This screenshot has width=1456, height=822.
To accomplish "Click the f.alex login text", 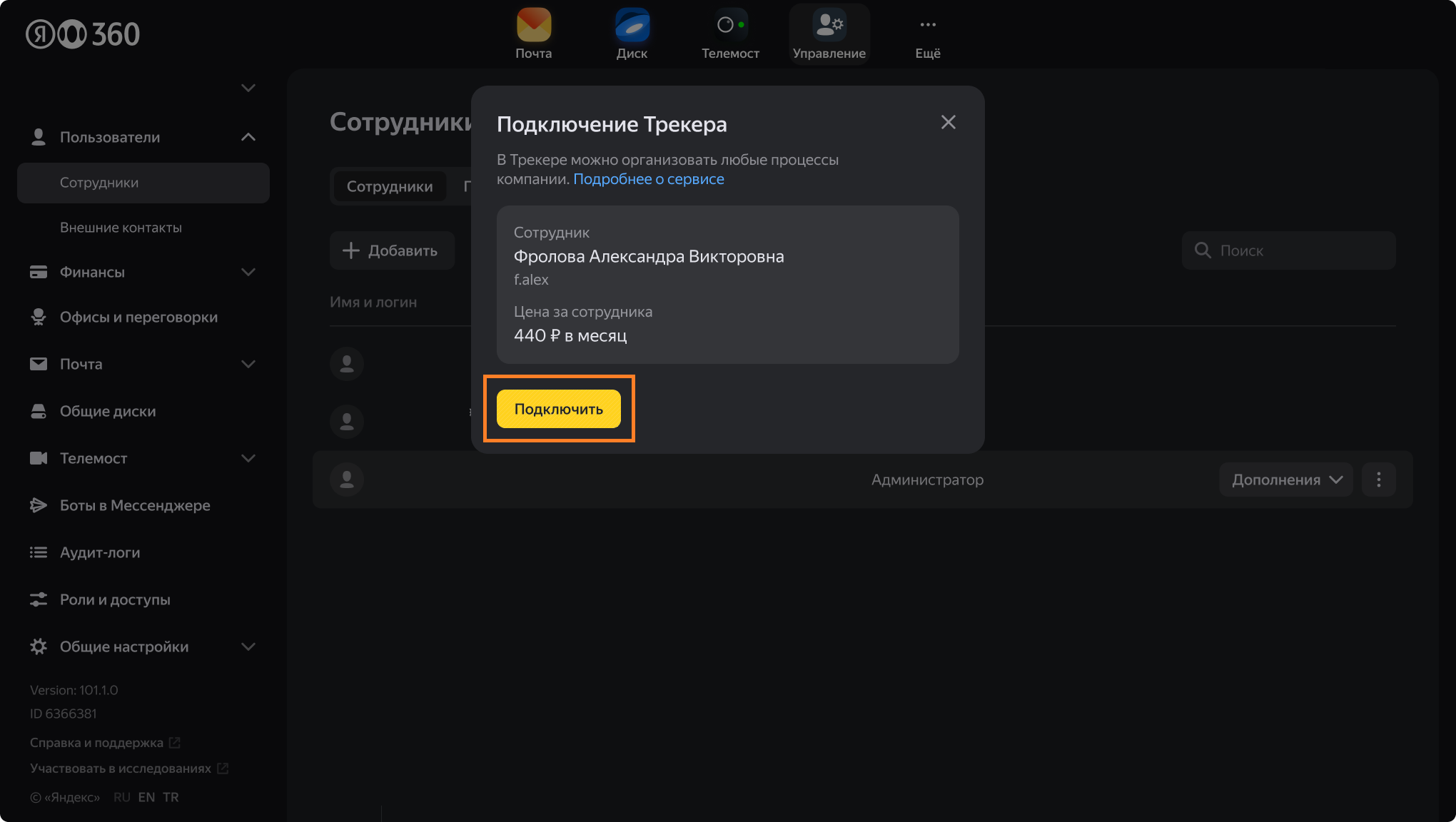I will tap(531, 280).
